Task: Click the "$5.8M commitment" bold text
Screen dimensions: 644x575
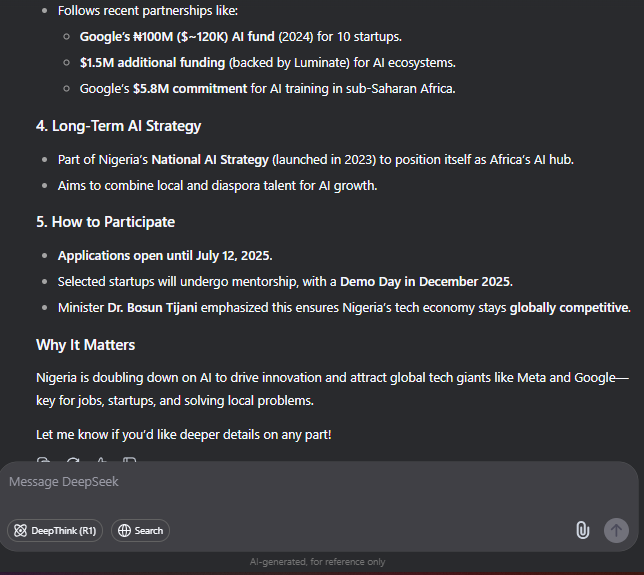Action: pyautogui.click(x=190, y=89)
